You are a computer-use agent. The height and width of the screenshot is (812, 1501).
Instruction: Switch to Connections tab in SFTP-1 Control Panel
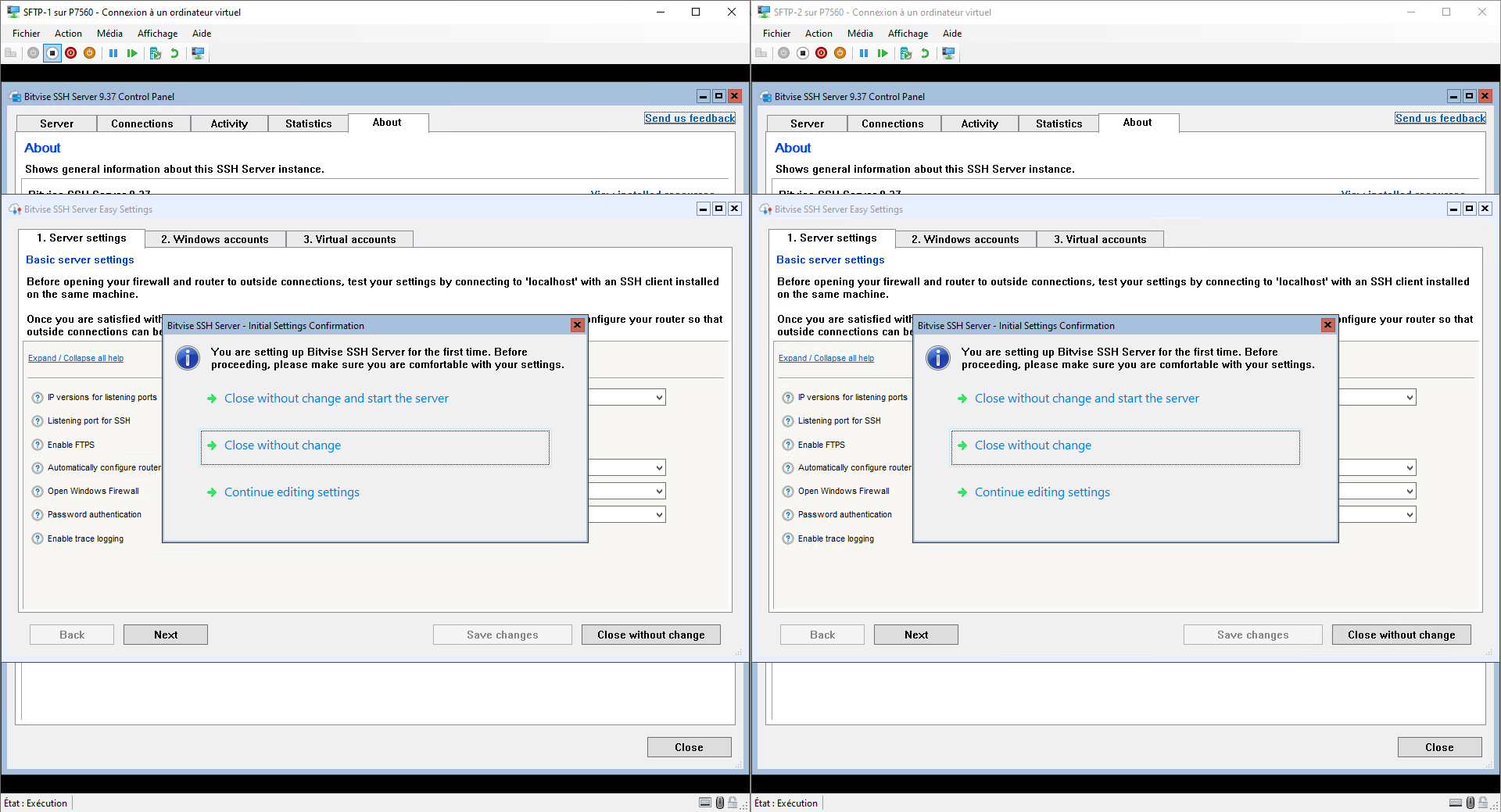coord(142,123)
